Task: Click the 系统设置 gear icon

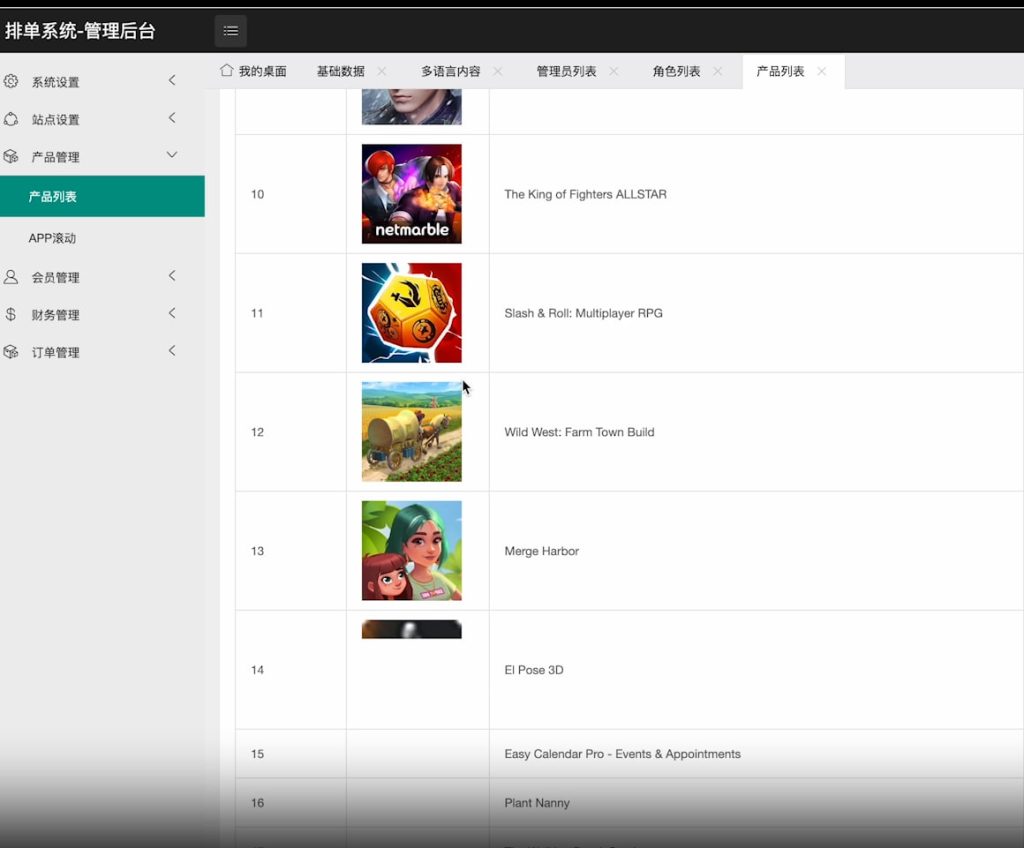Action: click(x=11, y=81)
